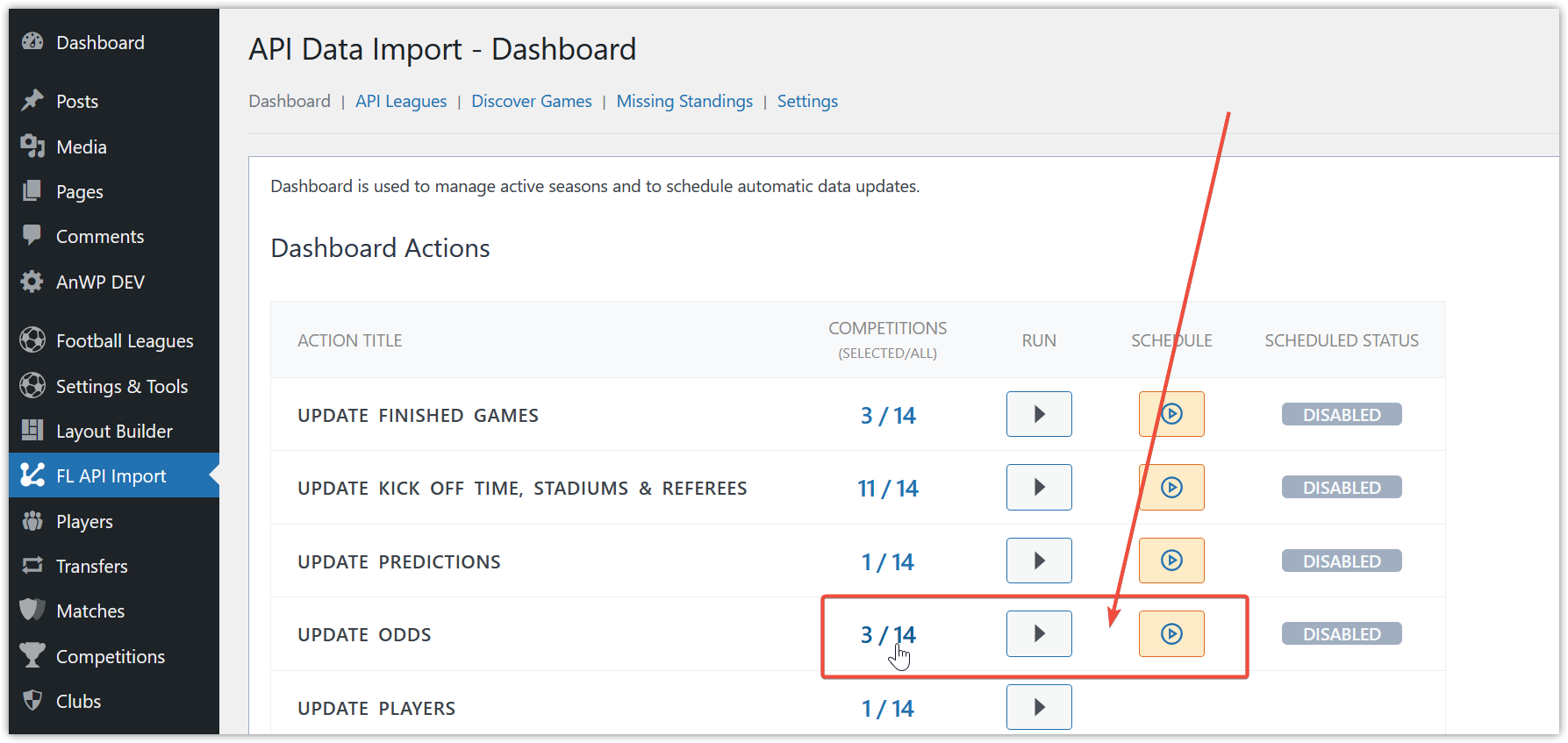Open Competitions menu item
The height and width of the screenshot is (743, 1568).
[114, 656]
